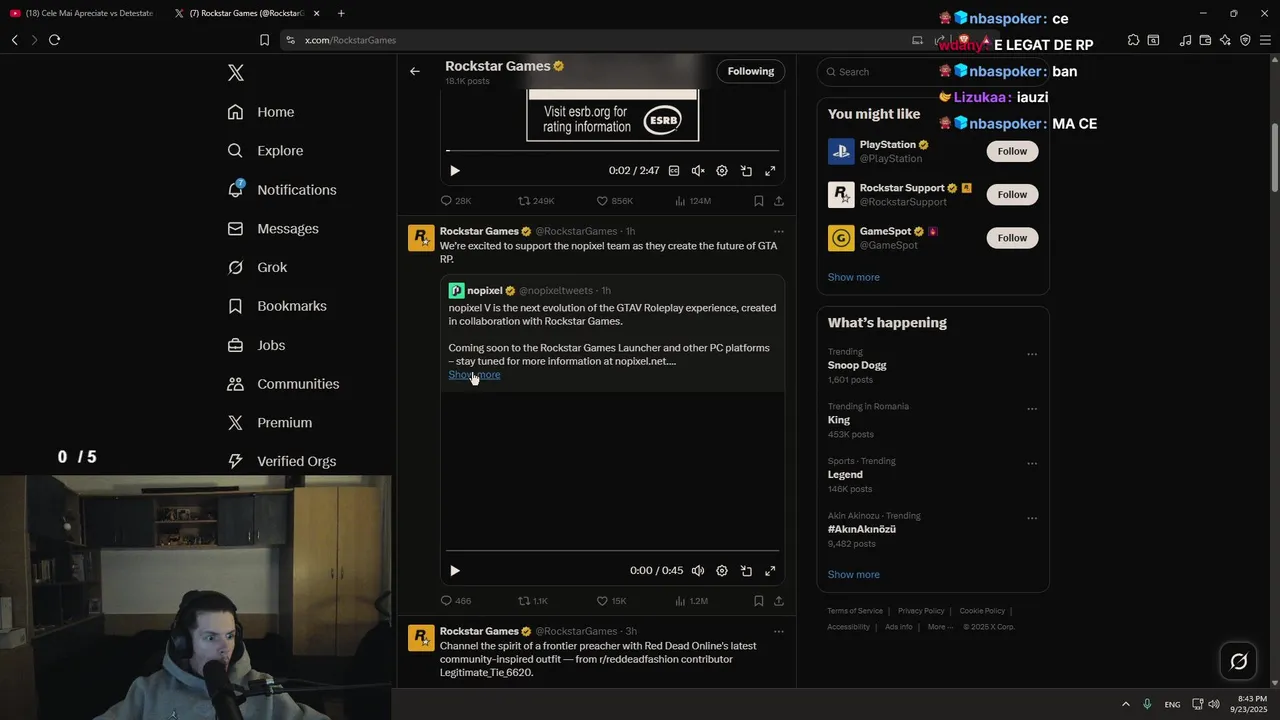
Task: Open settings gear on the 2:47 video
Action: point(722,171)
